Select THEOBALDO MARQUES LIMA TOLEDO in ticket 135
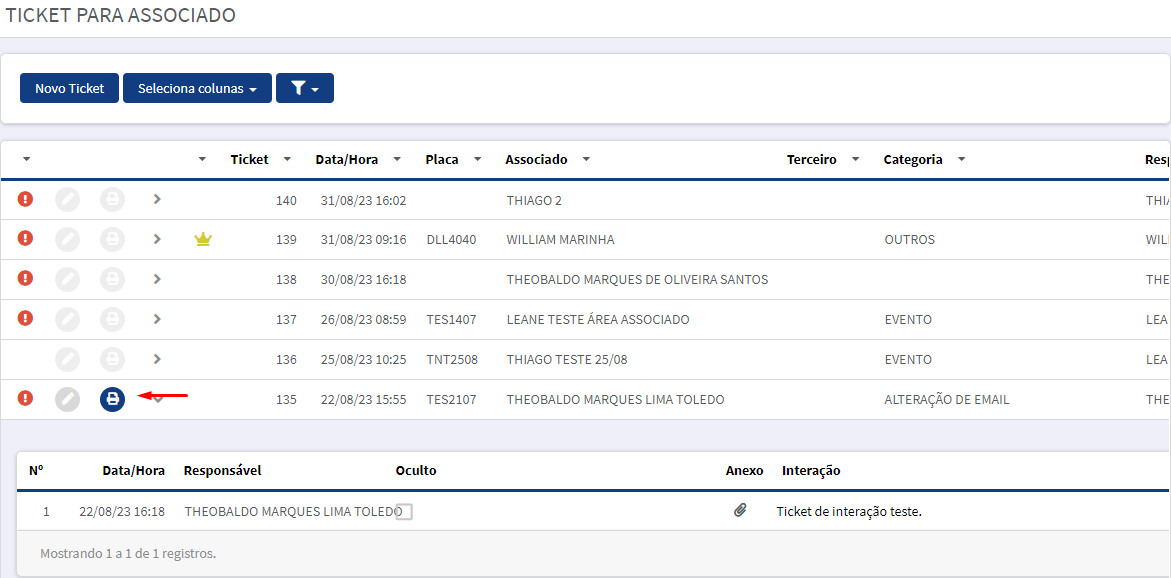Image resolution: width=1171 pixels, height=578 pixels. pyautogui.click(x=615, y=400)
